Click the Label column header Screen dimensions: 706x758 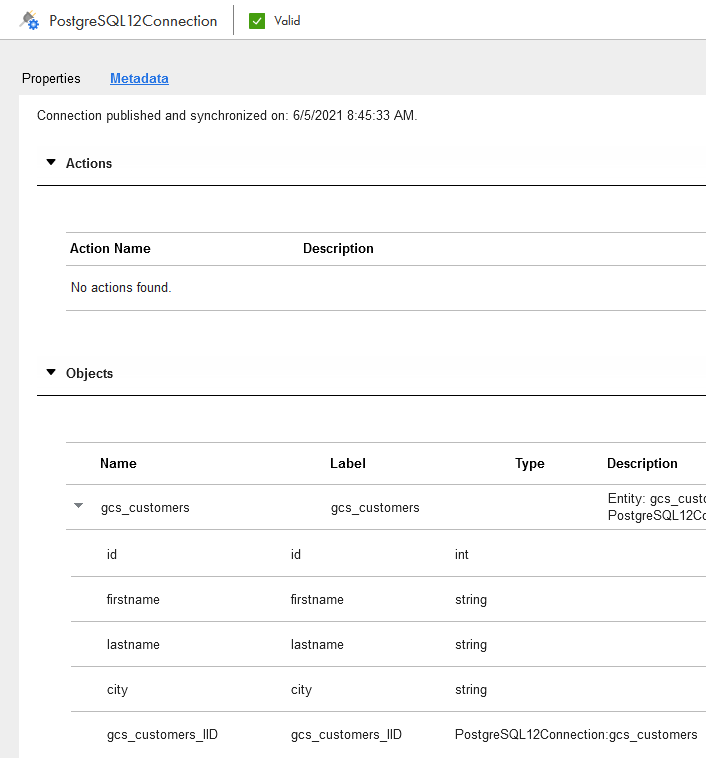[x=348, y=464]
